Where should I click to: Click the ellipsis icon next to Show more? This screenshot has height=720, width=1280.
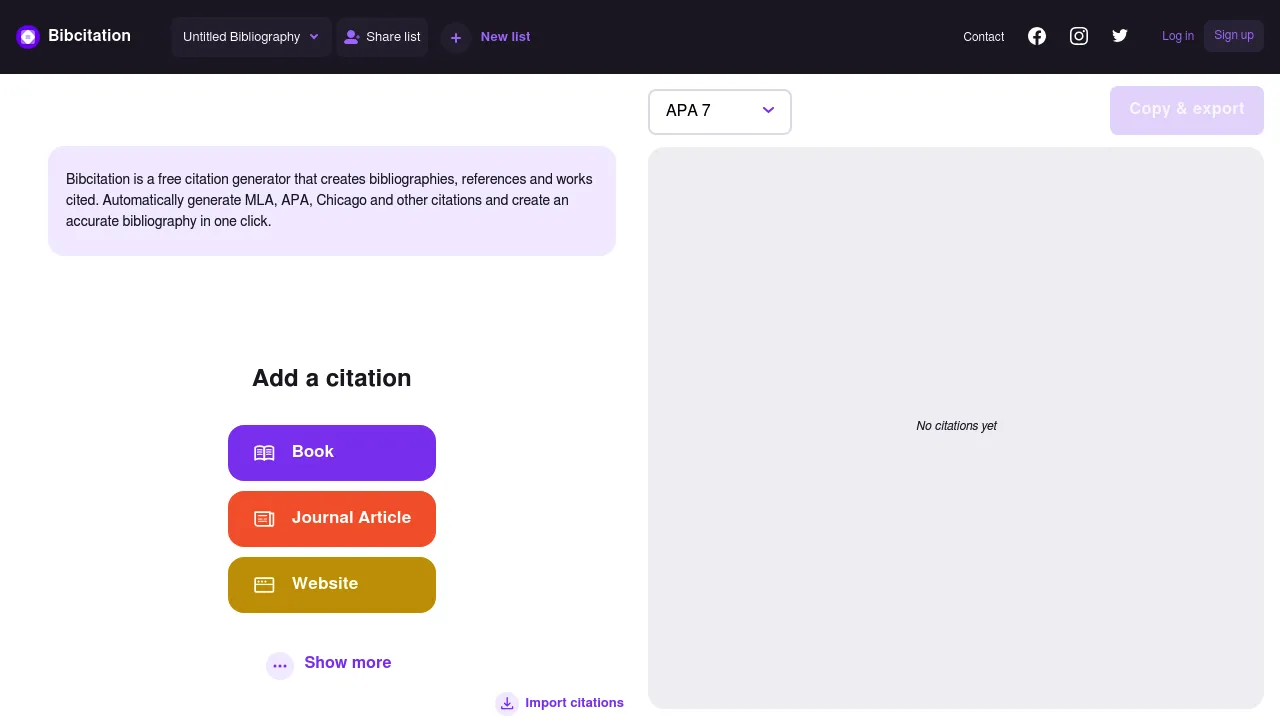pyautogui.click(x=280, y=665)
